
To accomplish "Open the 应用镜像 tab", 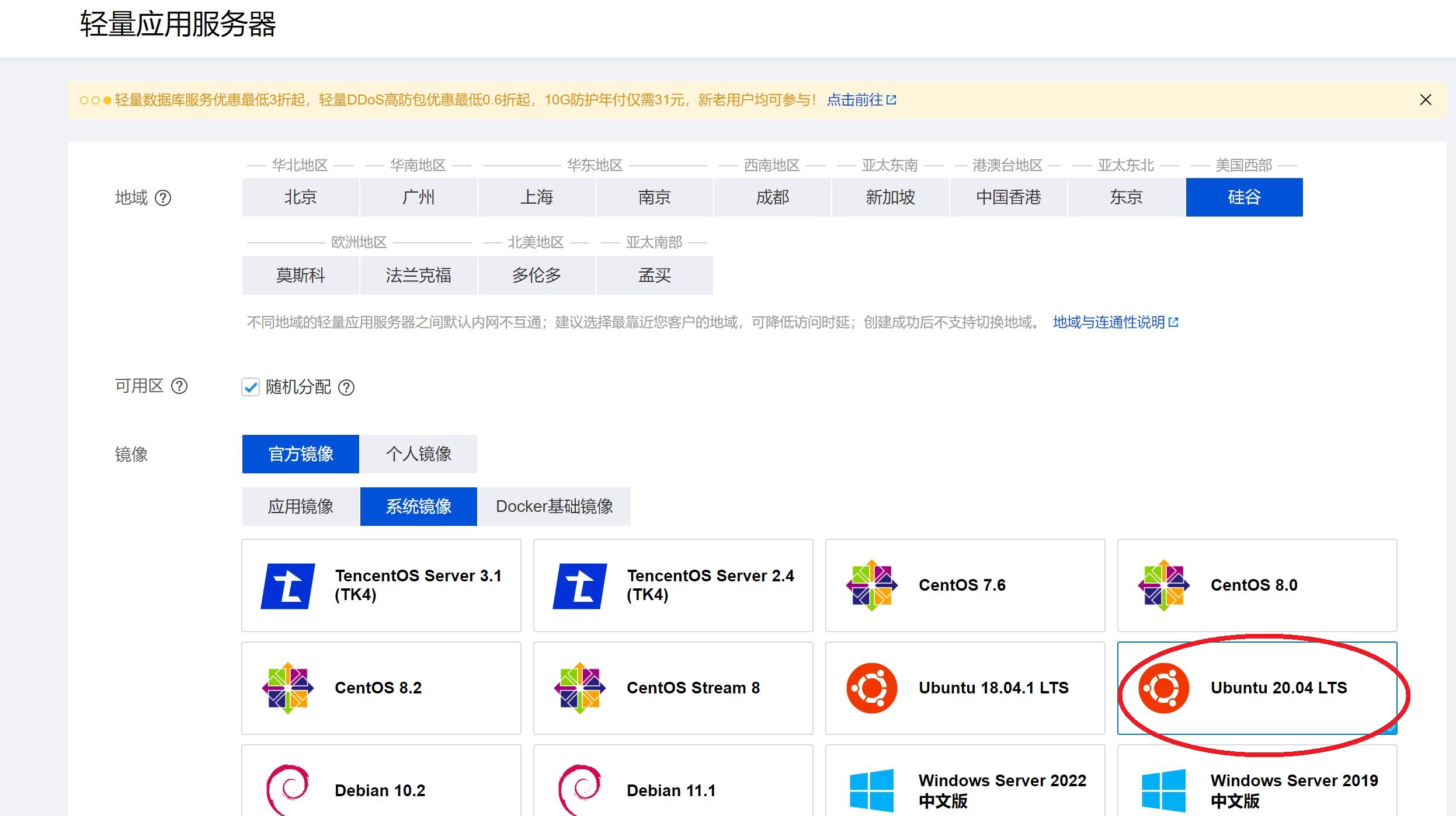I will [x=300, y=507].
